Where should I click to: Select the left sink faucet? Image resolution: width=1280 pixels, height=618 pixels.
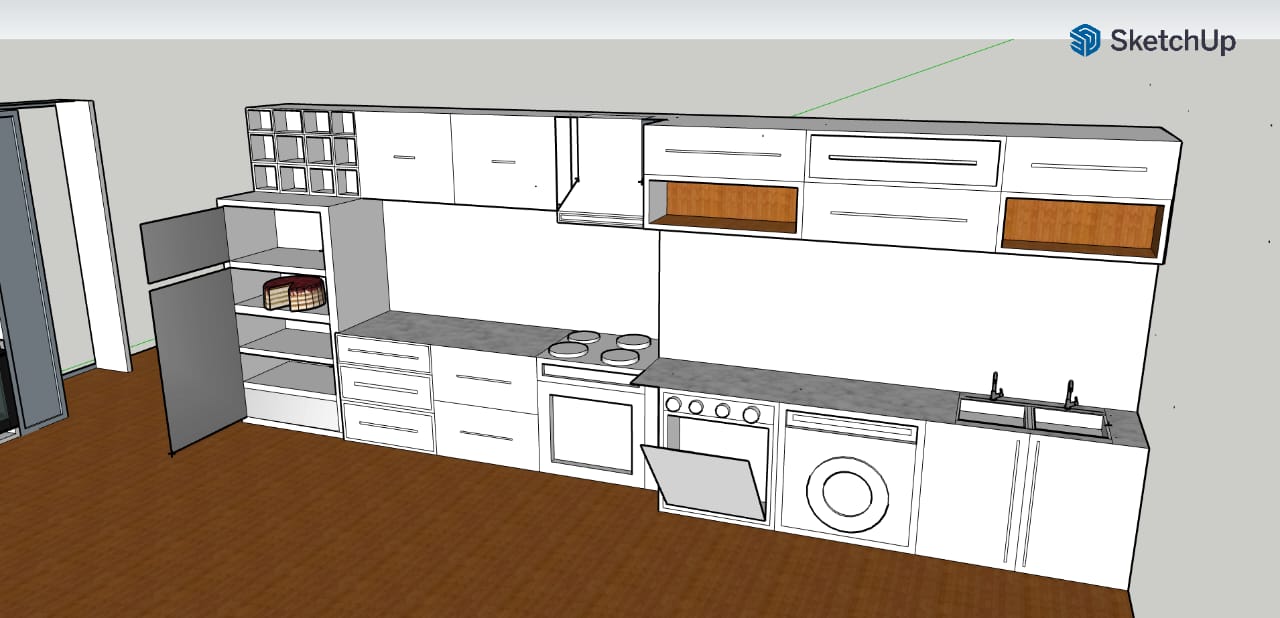coord(995,386)
